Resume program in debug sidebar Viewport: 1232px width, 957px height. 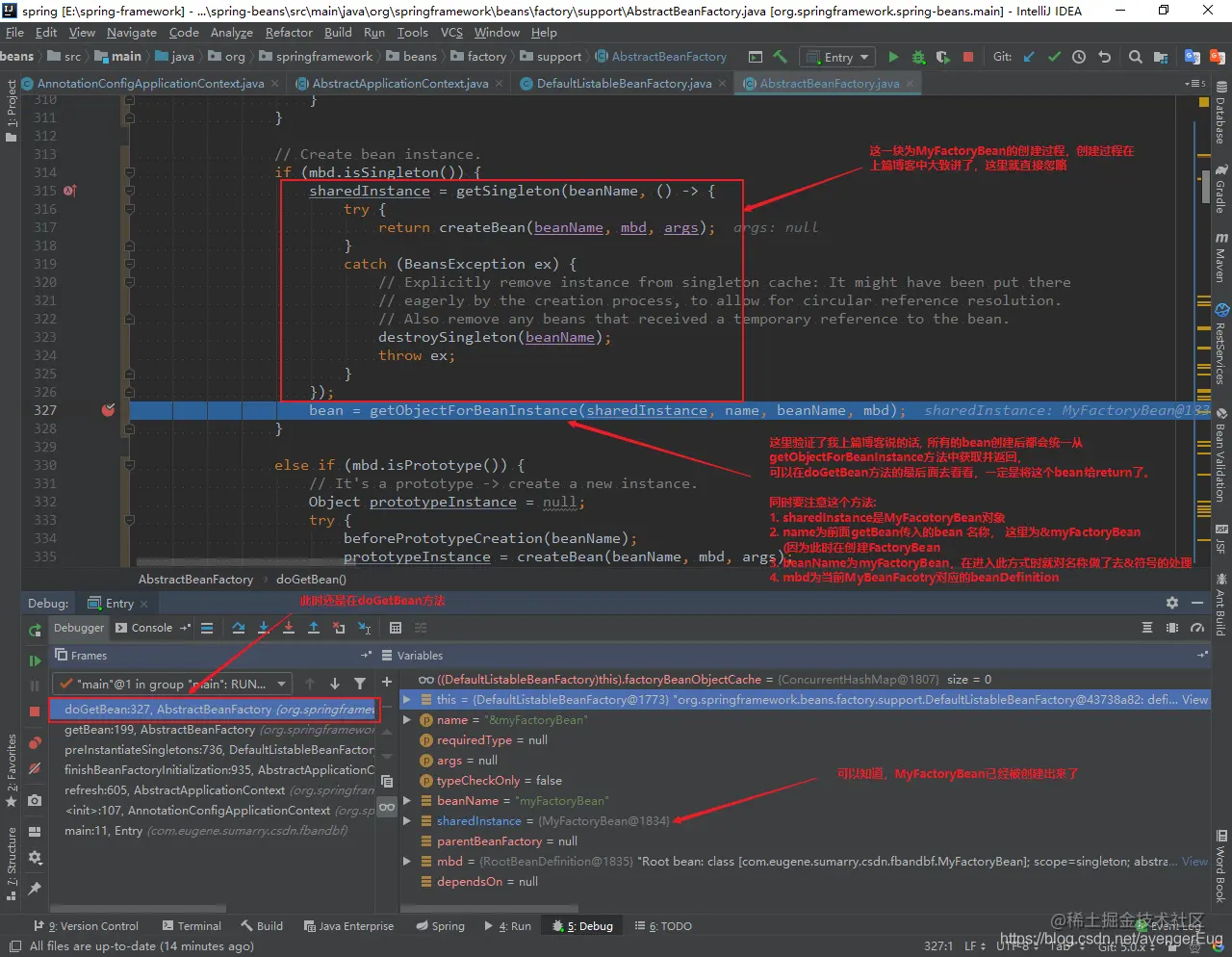[x=35, y=660]
